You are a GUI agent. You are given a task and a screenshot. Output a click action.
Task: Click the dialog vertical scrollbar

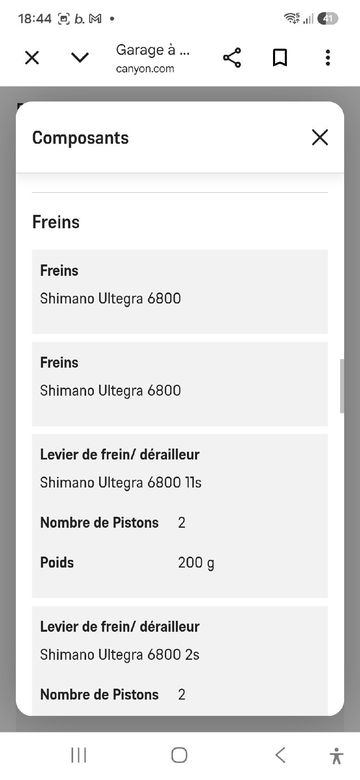tap(342, 386)
